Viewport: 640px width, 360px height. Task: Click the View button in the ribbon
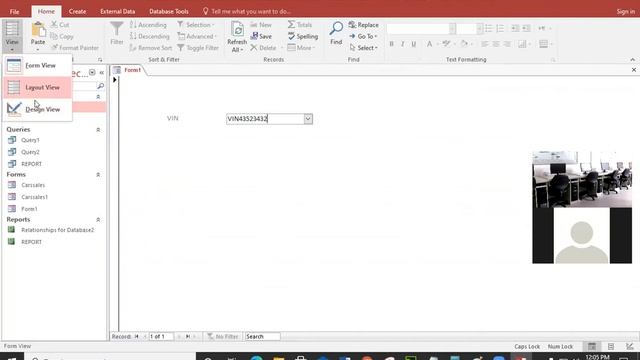point(12,36)
